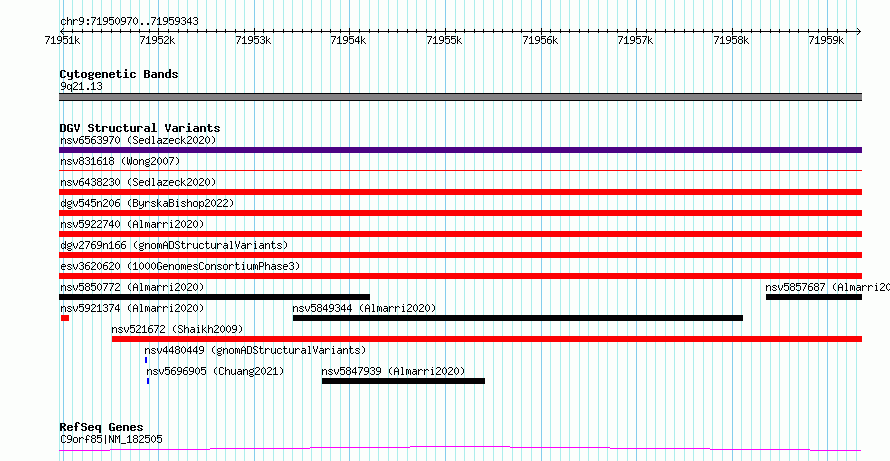Click the dgv545n206 (ByrskaBishop2022) label
Screen dimensions: 890x461
pos(147,203)
